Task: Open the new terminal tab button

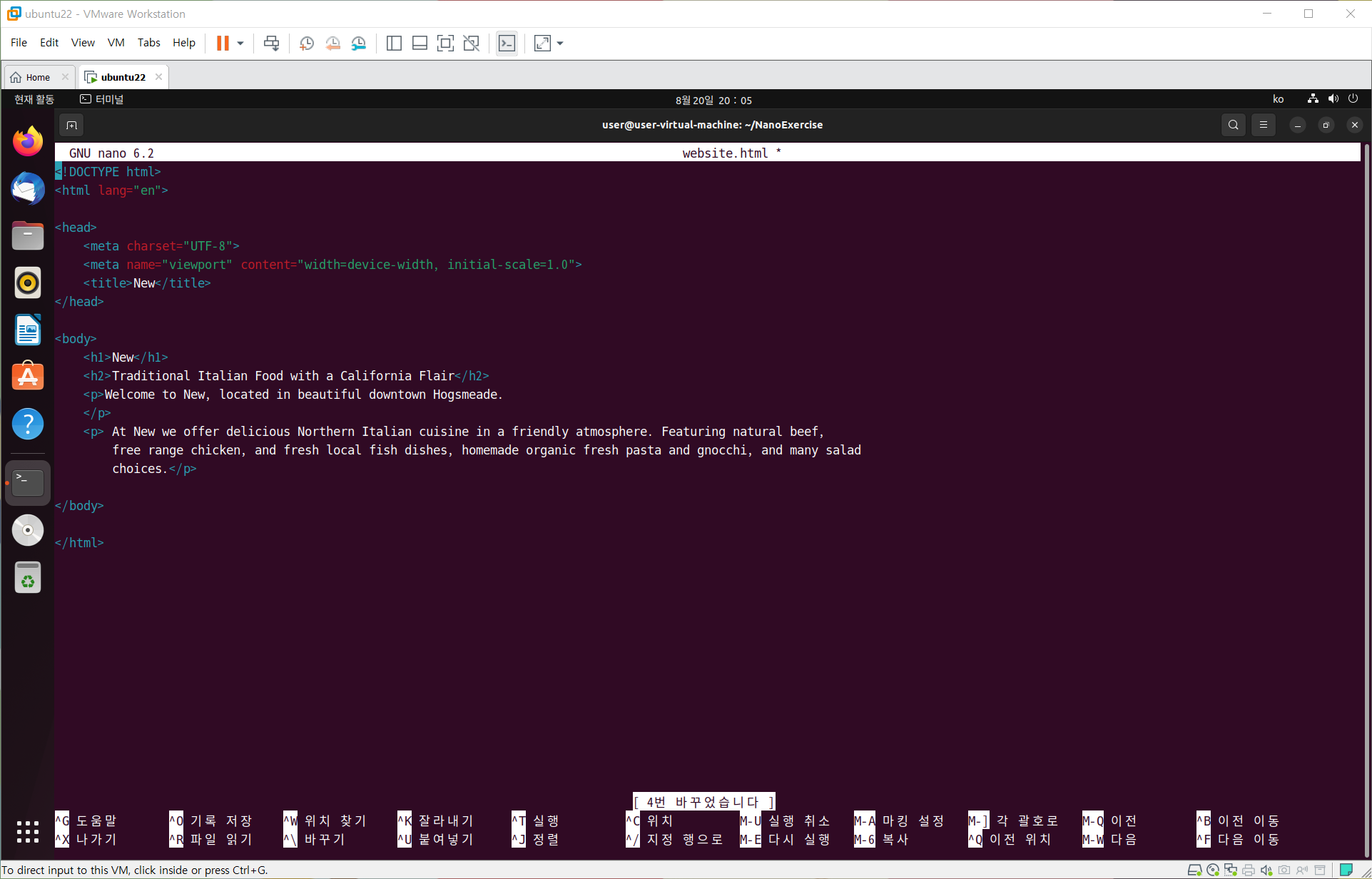Action: [71, 126]
